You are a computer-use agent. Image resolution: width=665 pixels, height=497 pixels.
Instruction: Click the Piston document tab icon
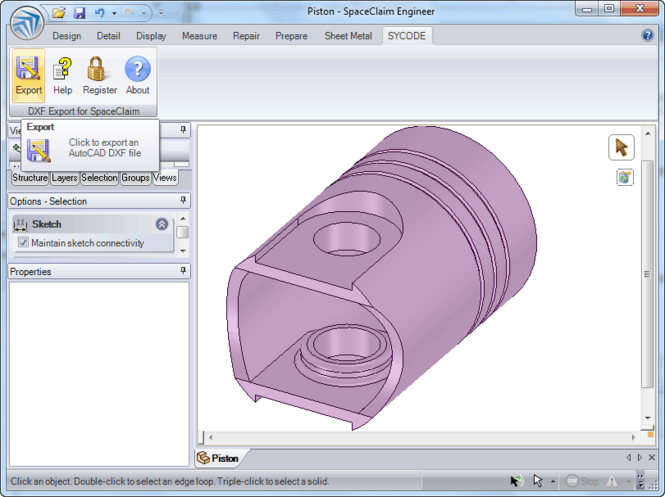point(203,458)
